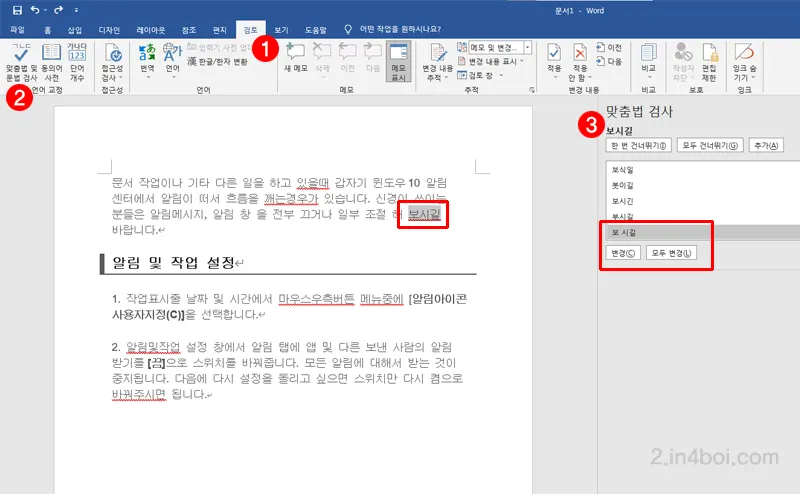
Task: Click the 변경(C) change button
Action: 623,253
